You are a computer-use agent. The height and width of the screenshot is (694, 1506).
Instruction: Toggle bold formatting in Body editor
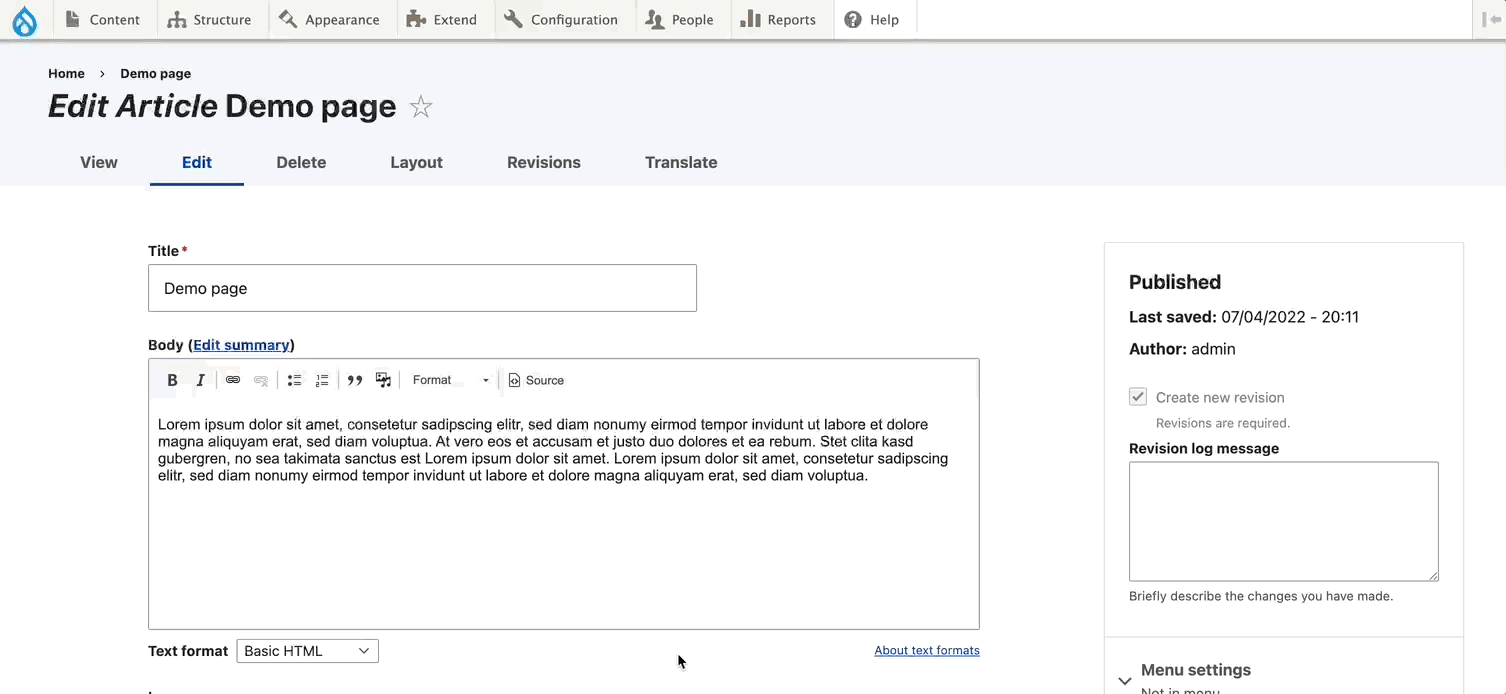tap(172, 380)
